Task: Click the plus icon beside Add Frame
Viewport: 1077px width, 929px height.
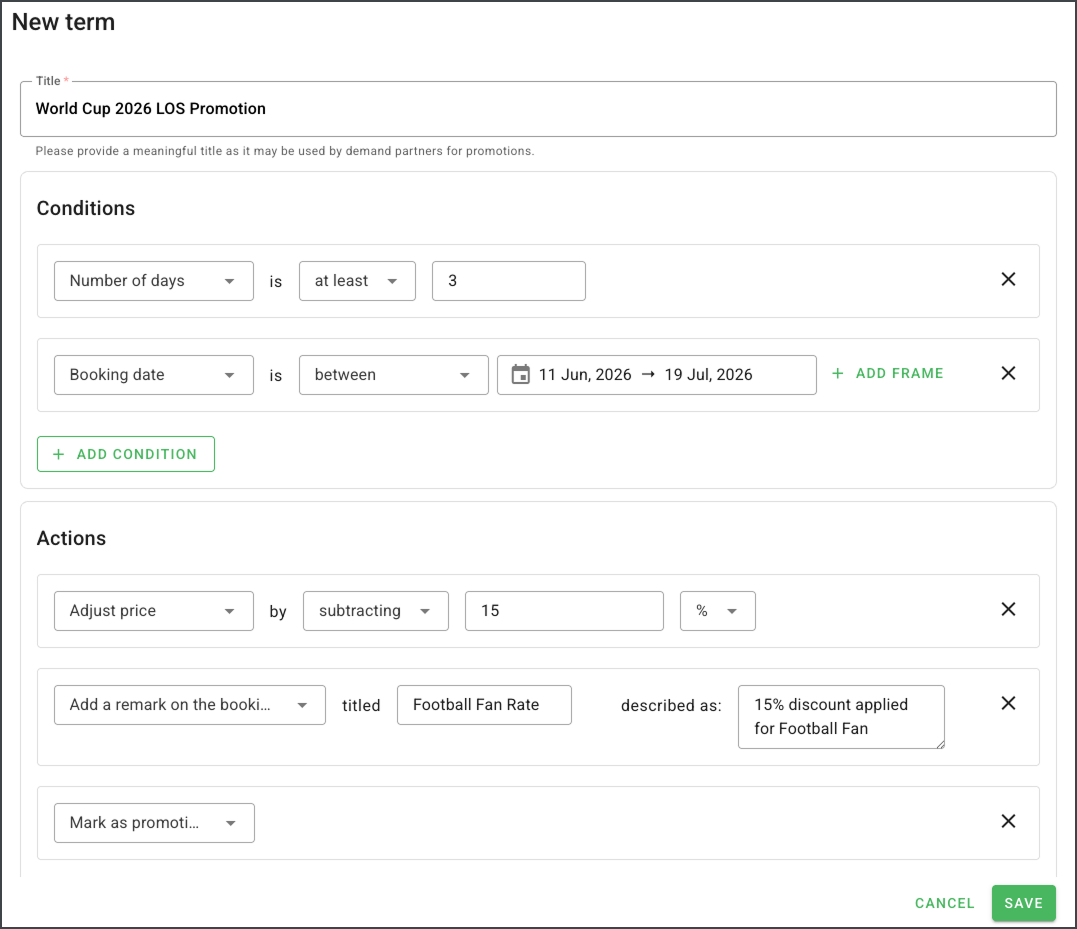Action: pyautogui.click(x=838, y=374)
